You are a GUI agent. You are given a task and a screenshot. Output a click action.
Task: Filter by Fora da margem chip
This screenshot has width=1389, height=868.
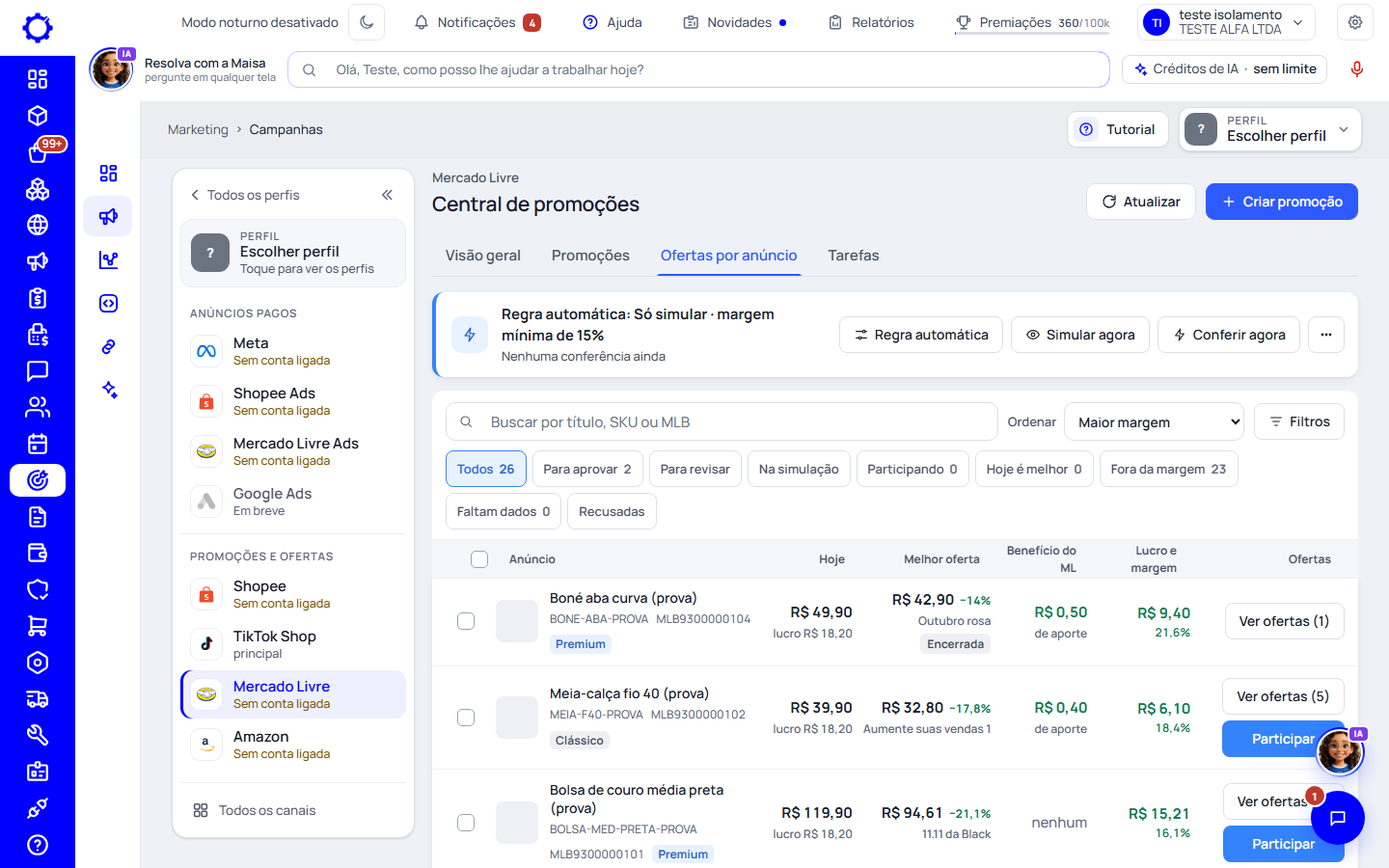1168,469
